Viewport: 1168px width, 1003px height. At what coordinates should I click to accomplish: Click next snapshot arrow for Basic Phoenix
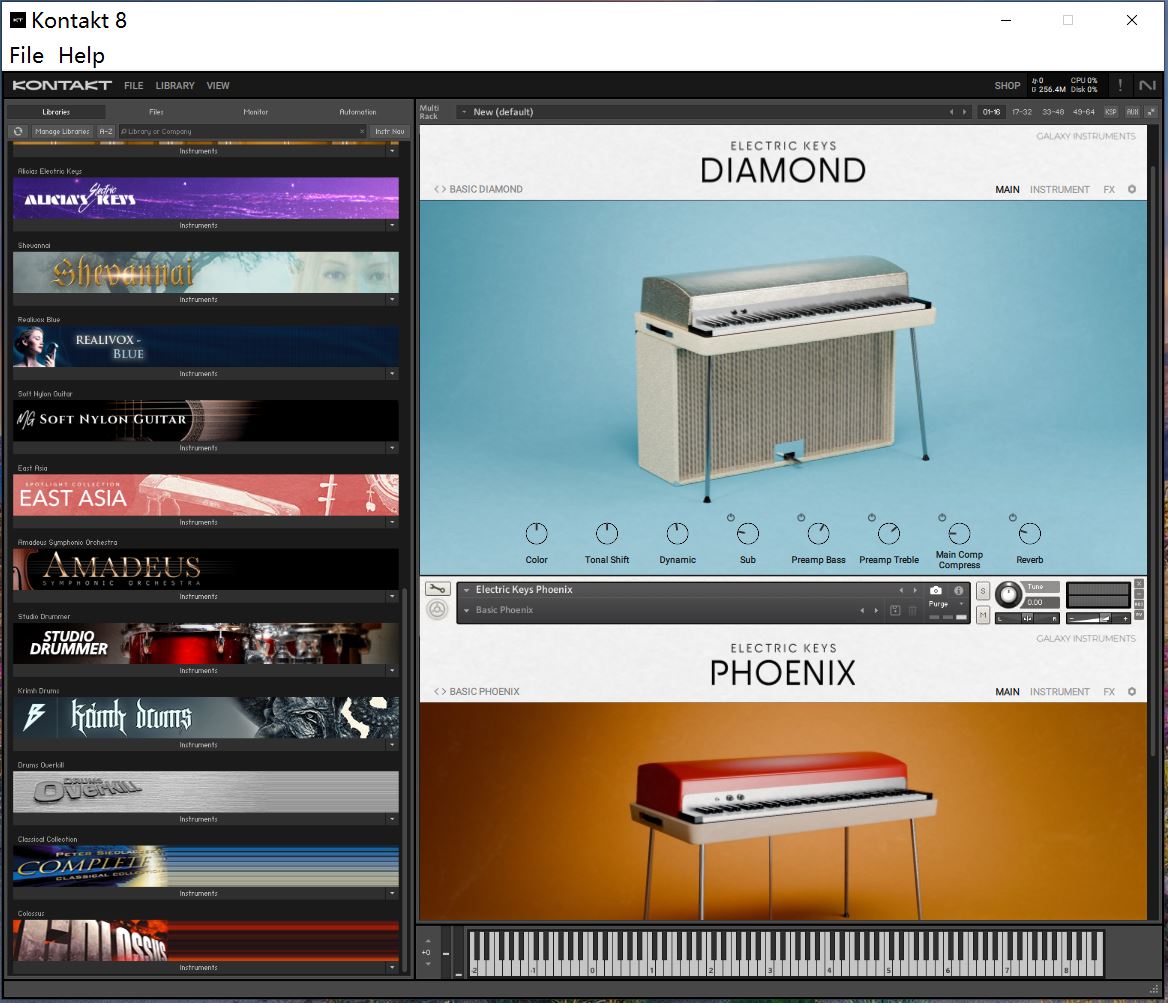click(876, 610)
